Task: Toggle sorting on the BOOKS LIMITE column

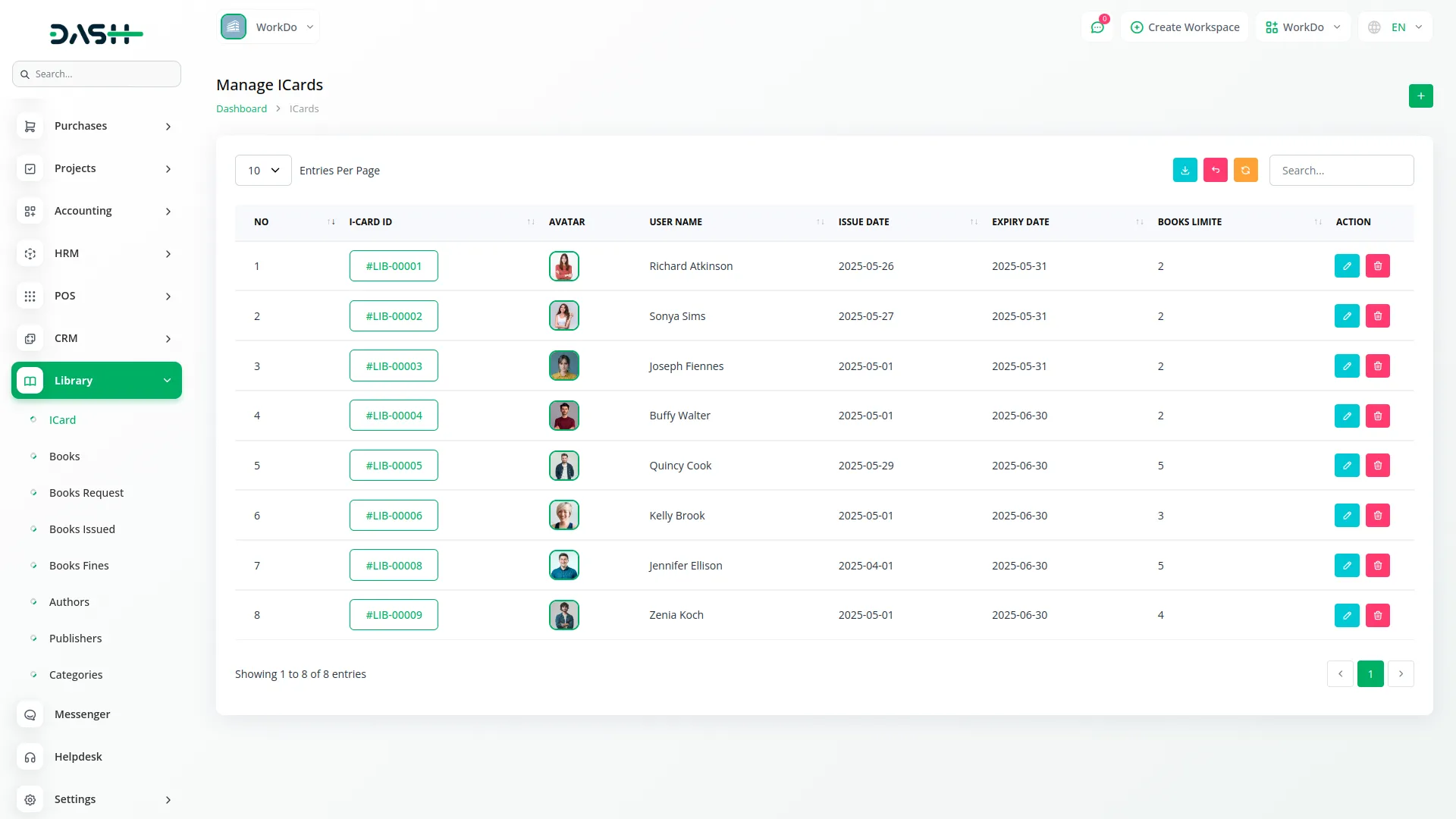Action: 1316,221
